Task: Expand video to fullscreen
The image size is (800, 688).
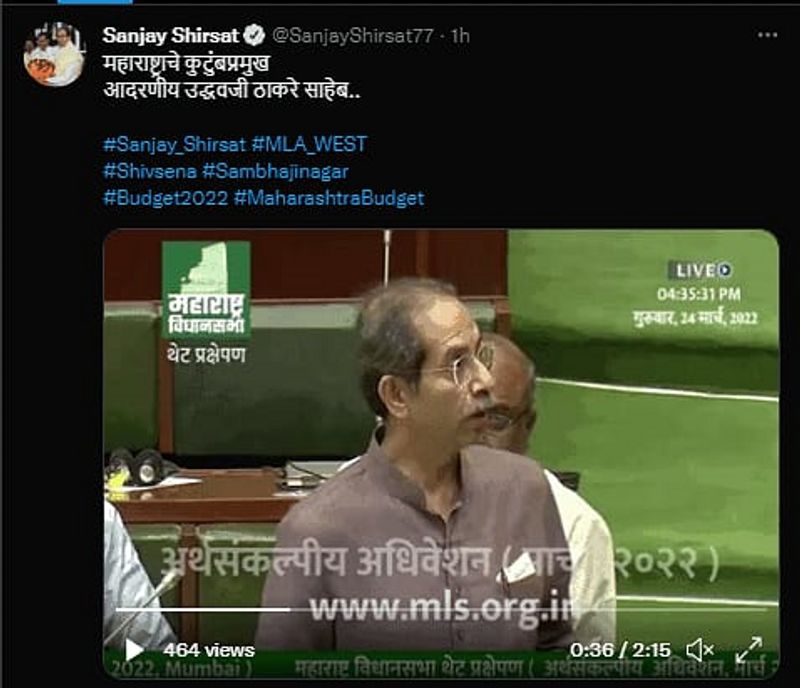Action: 749,650
